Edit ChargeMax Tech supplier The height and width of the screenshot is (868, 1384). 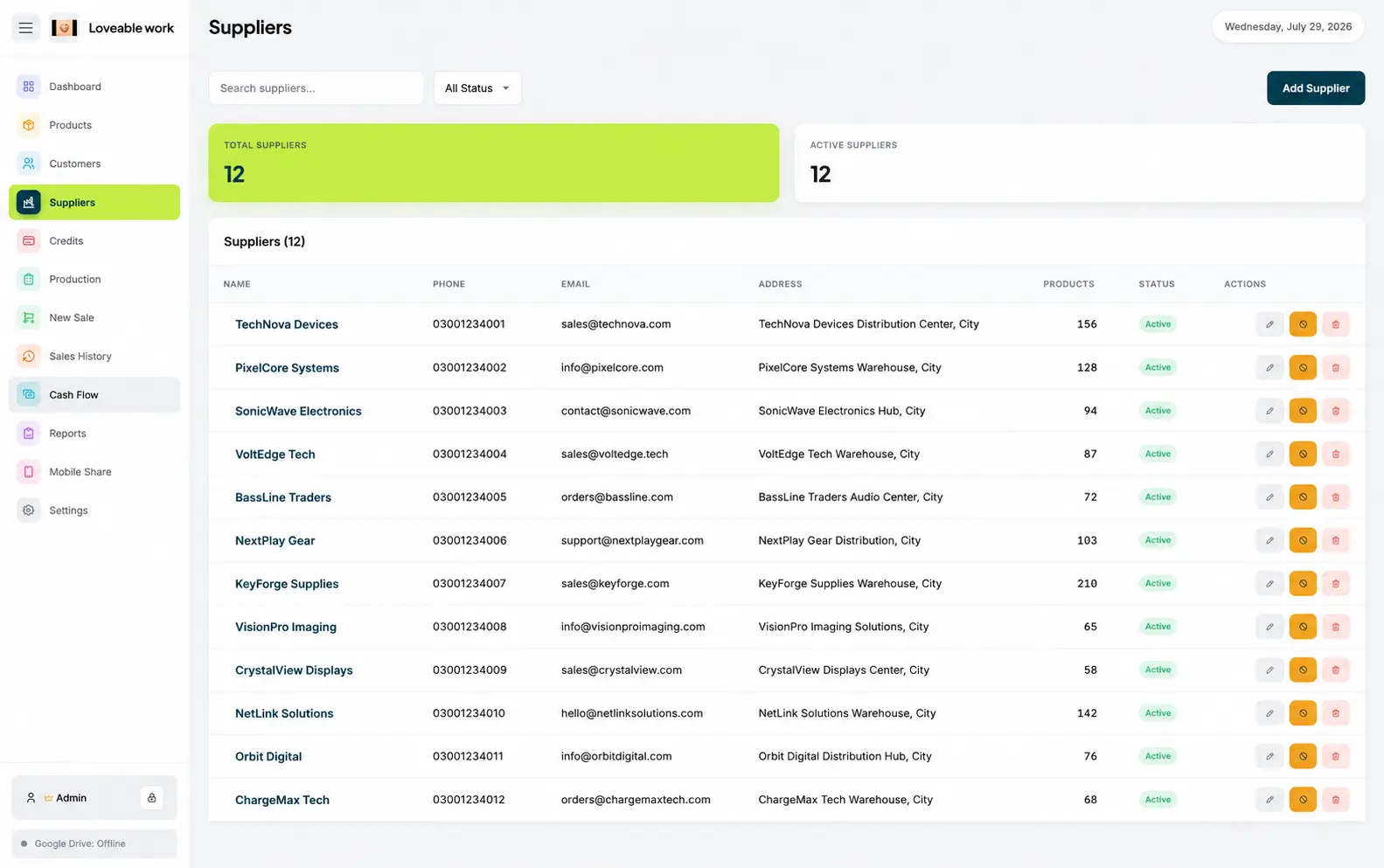coord(1269,800)
